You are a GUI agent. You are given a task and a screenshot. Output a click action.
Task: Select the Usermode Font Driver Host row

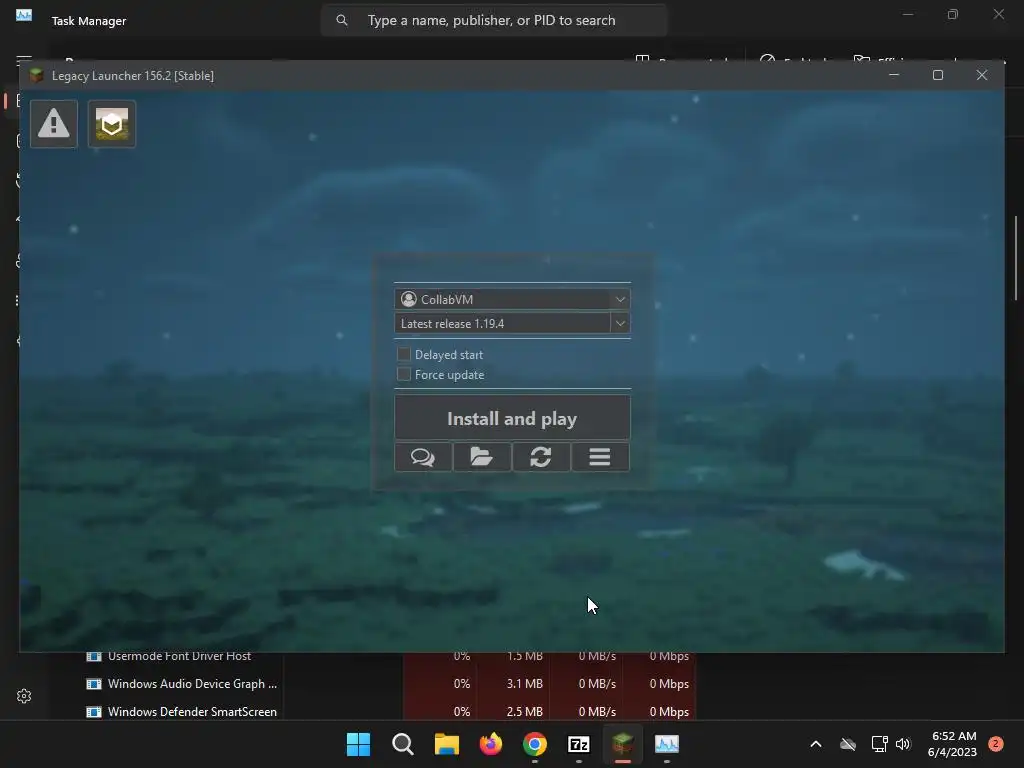tap(391, 657)
